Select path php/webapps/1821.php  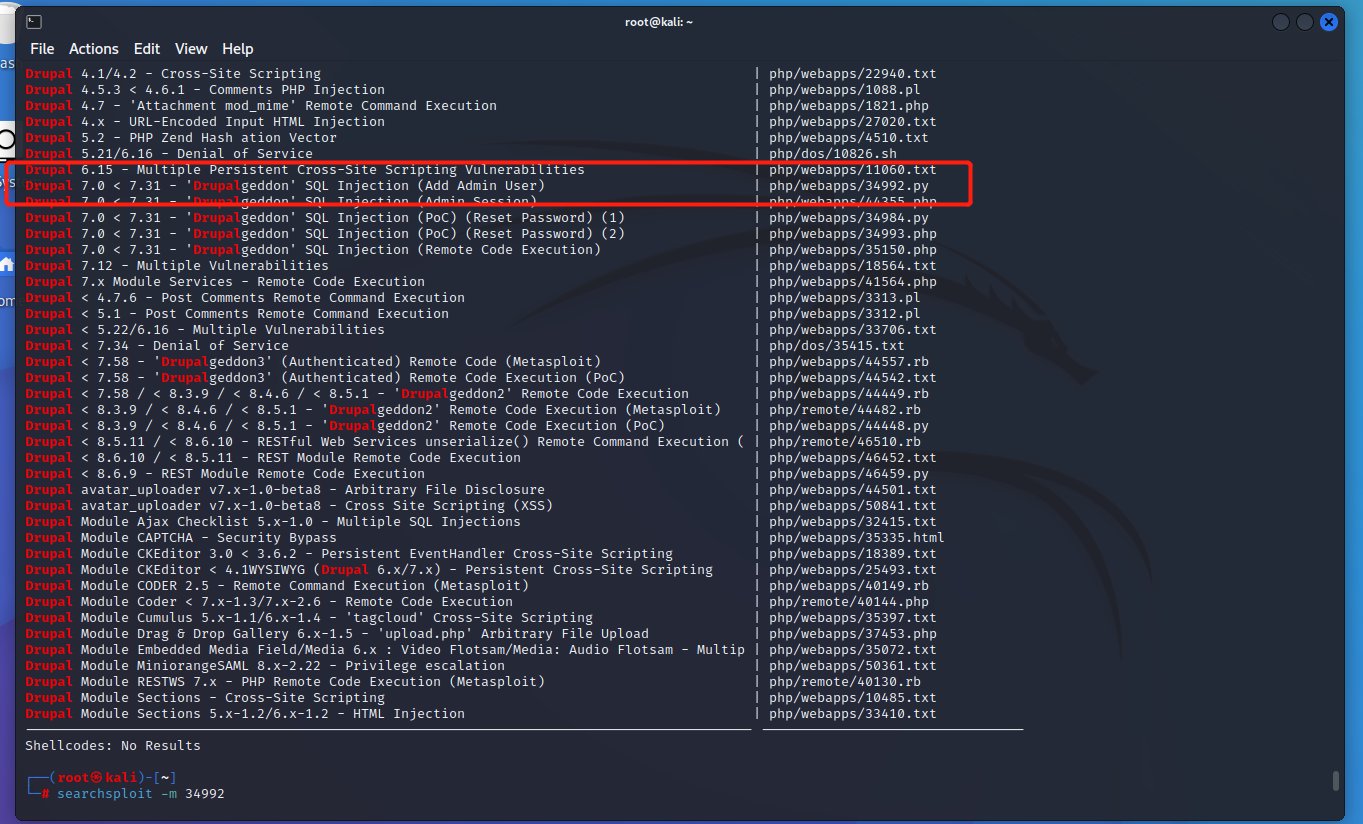click(x=849, y=106)
